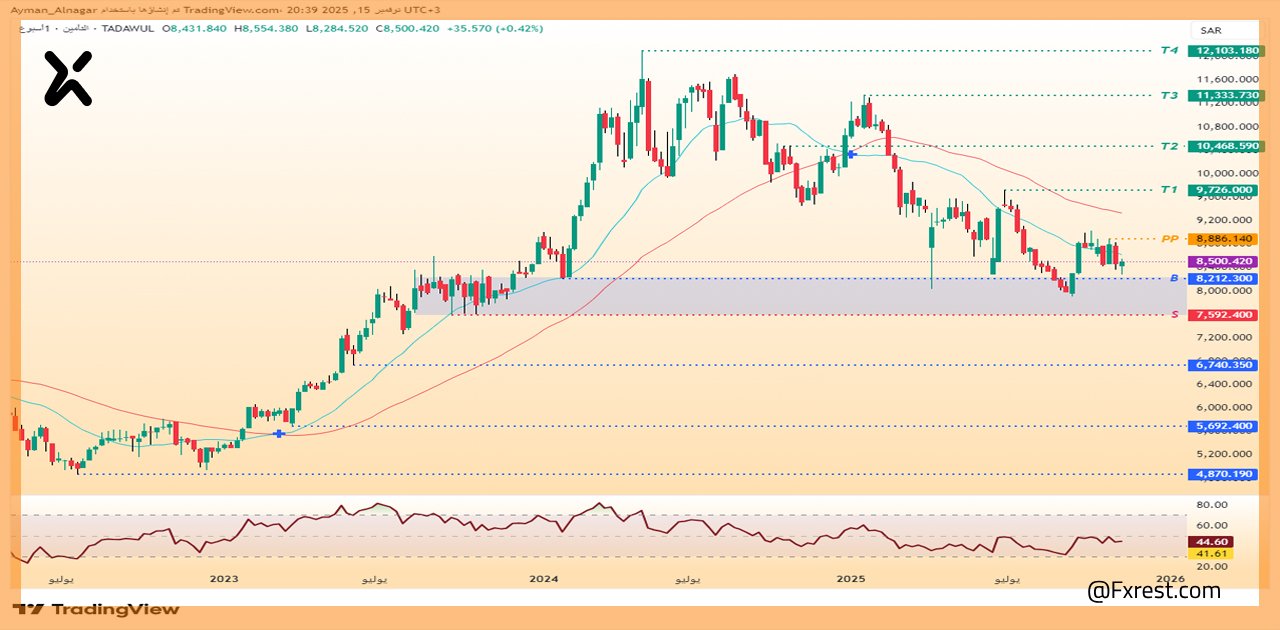
Task: Select the orange PP pivot label 8,886.140
Action: [x=1224, y=239]
